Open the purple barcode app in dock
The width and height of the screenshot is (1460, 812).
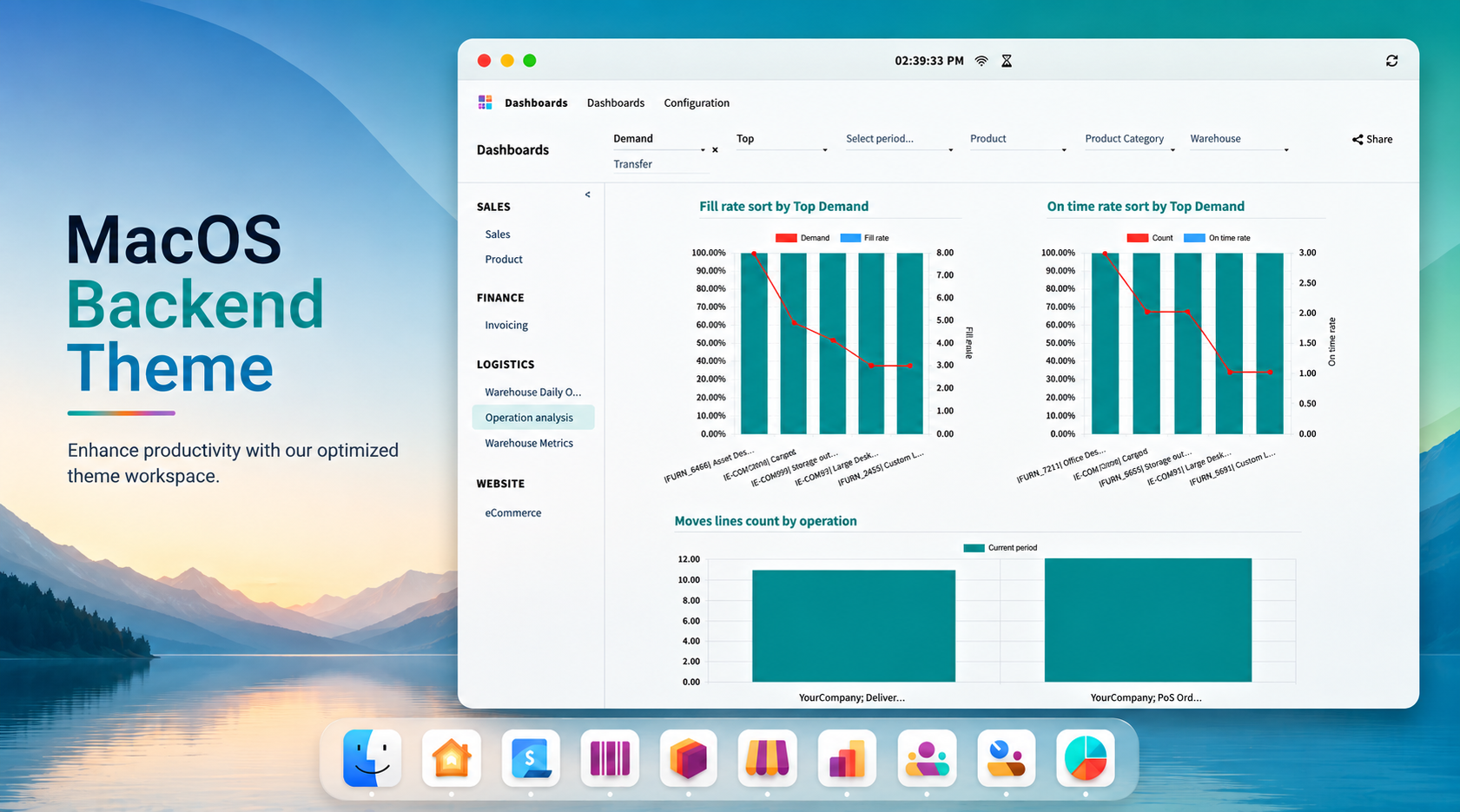[610, 758]
